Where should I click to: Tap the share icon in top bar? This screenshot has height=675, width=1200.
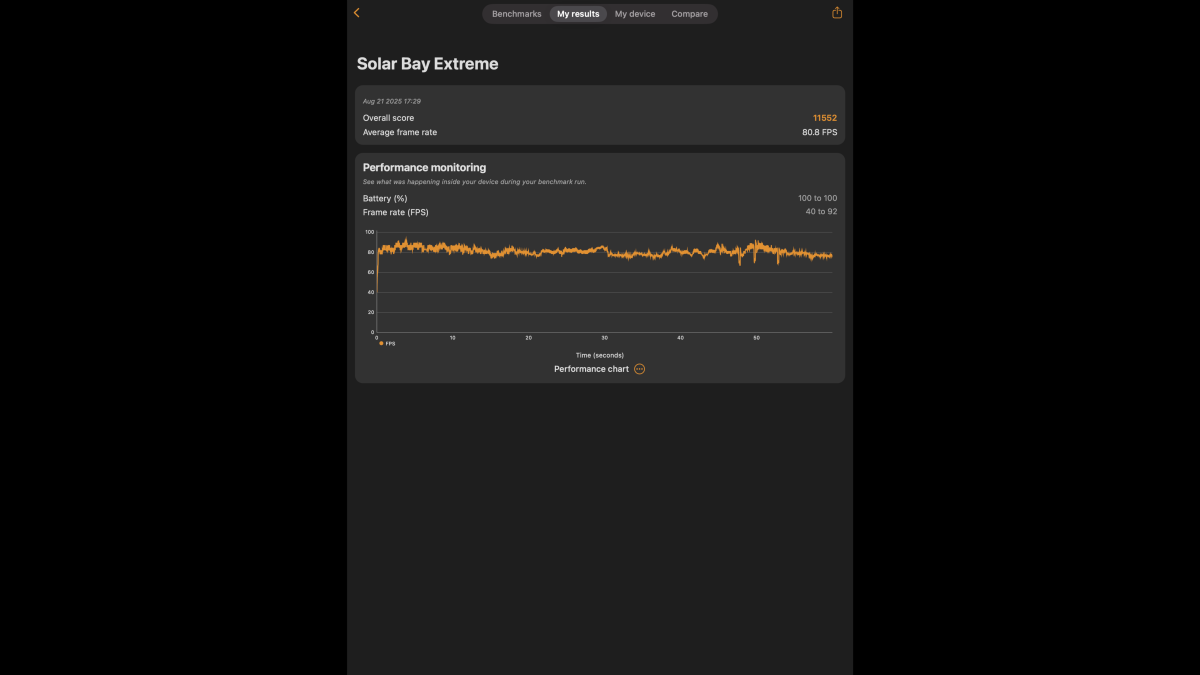837,13
